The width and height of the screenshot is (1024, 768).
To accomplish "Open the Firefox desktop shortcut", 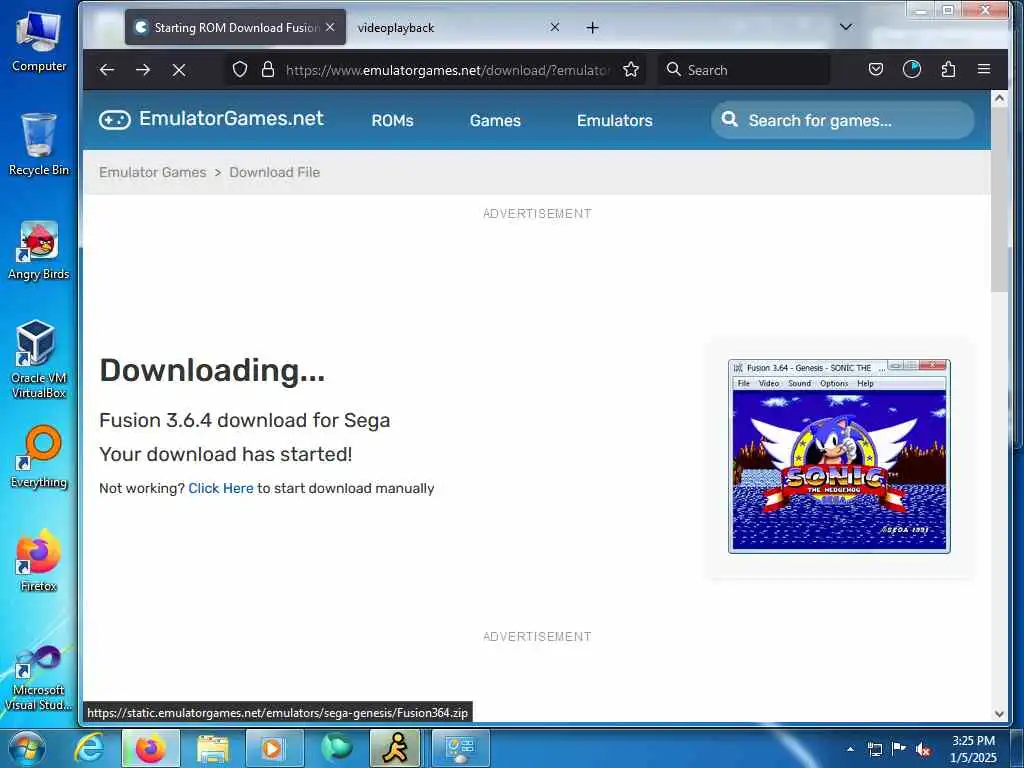I will click(39, 560).
